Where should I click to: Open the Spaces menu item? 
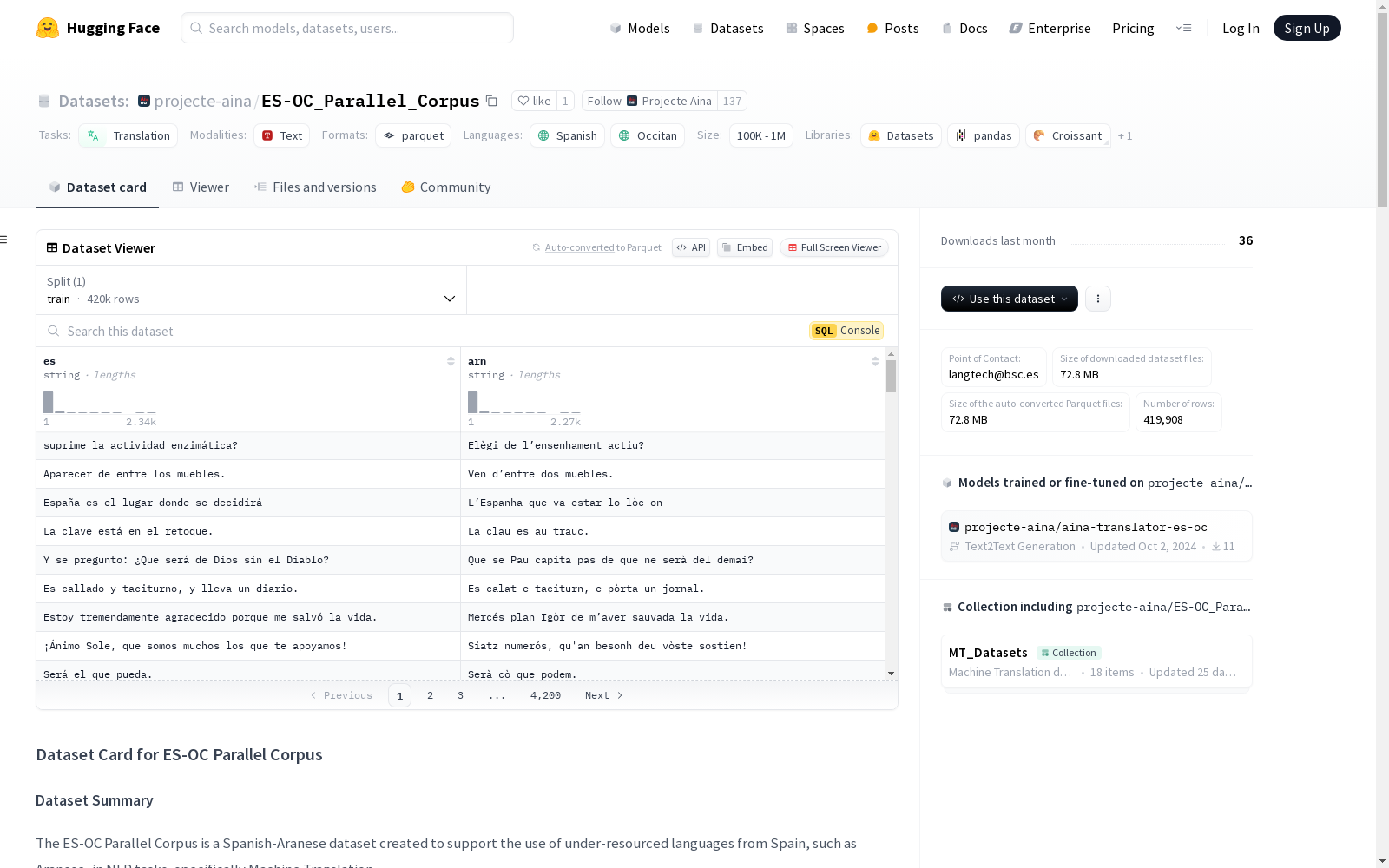tap(815, 28)
